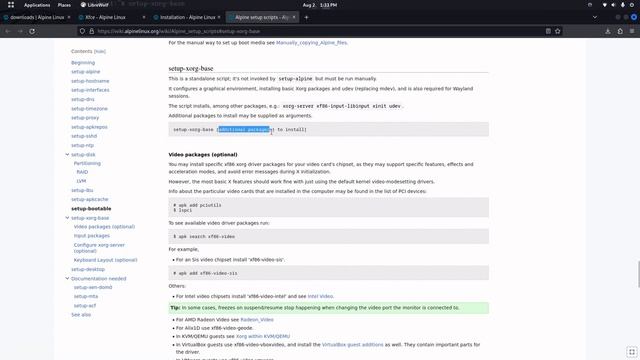Click the network status icon
The image size is (640, 360).
pyautogui.click(x=604, y=5)
